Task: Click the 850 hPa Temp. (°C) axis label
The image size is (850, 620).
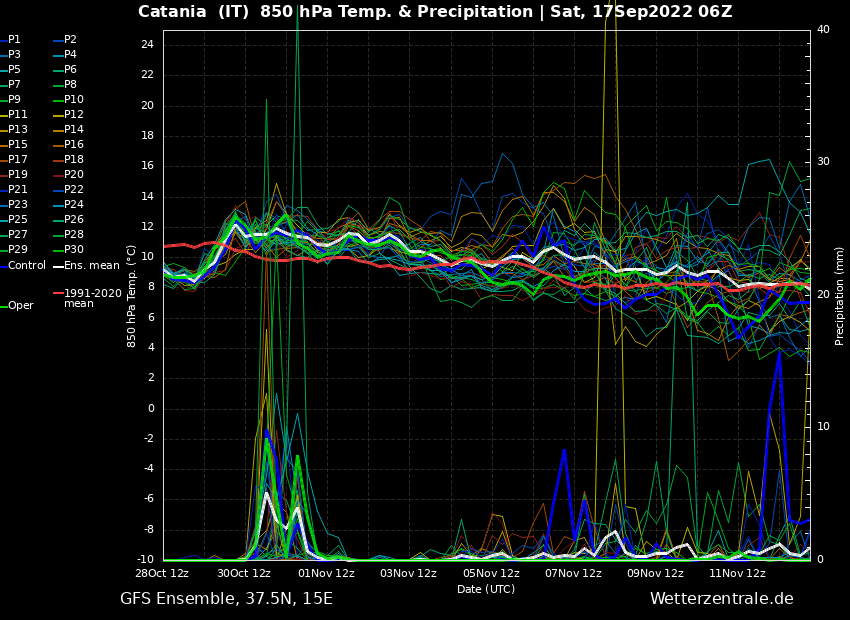Action: tap(132, 295)
